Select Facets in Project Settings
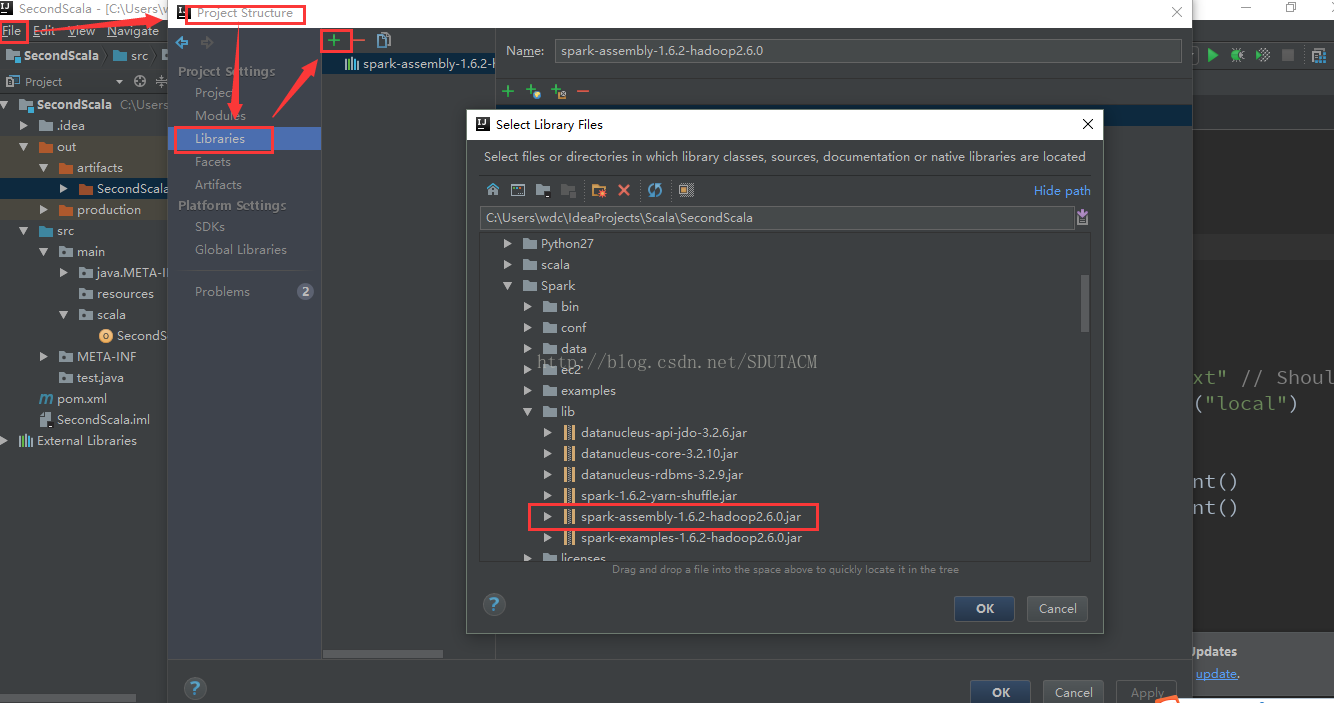Screen dimensions: 1334x703 213,161
